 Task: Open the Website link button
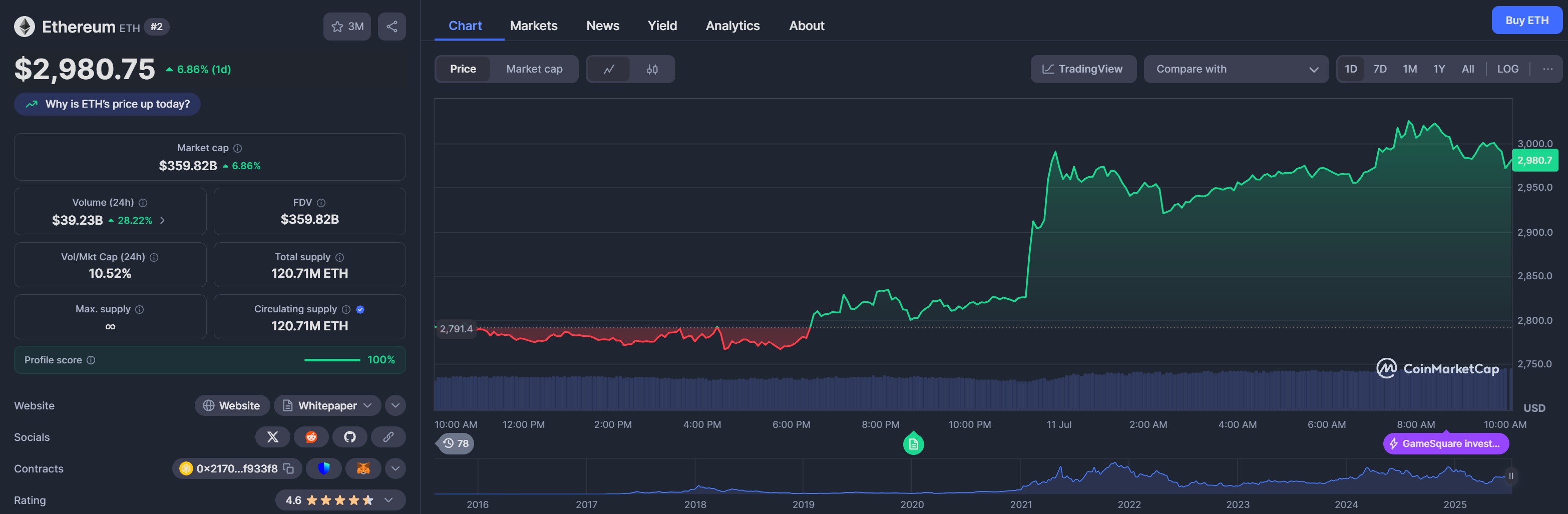pos(232,405)
